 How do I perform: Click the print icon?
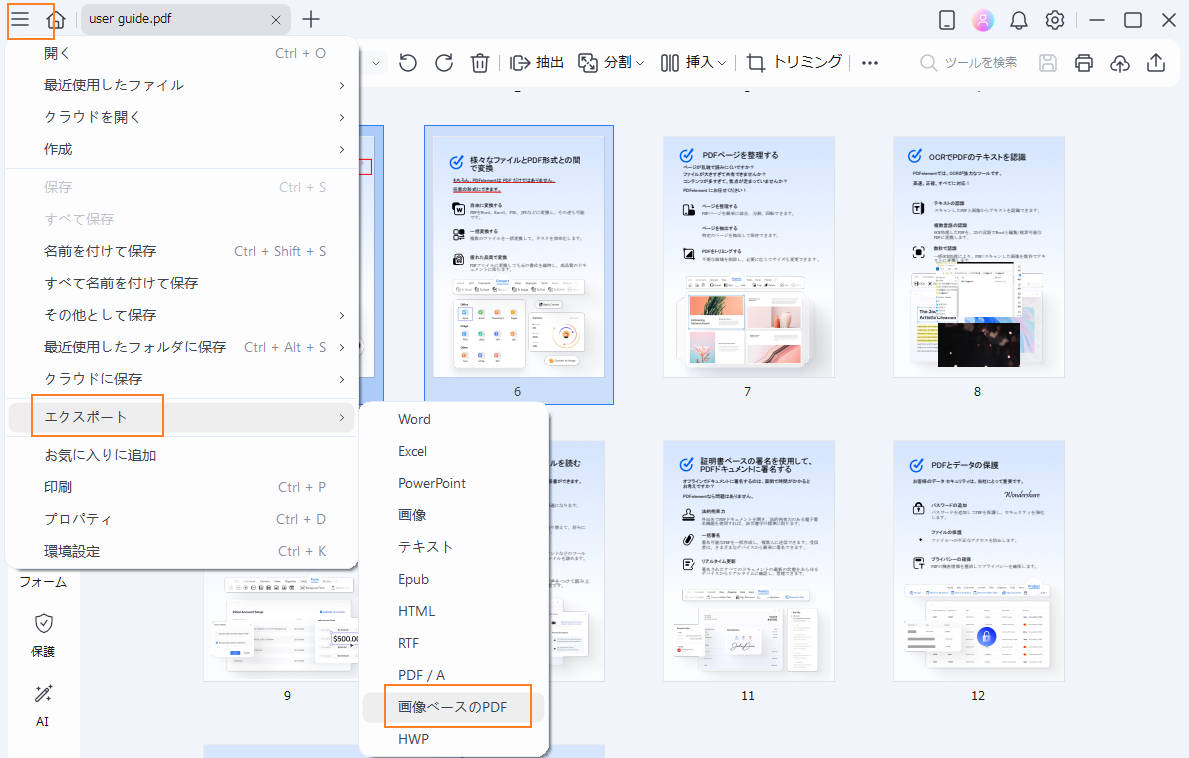[1084, 62]
